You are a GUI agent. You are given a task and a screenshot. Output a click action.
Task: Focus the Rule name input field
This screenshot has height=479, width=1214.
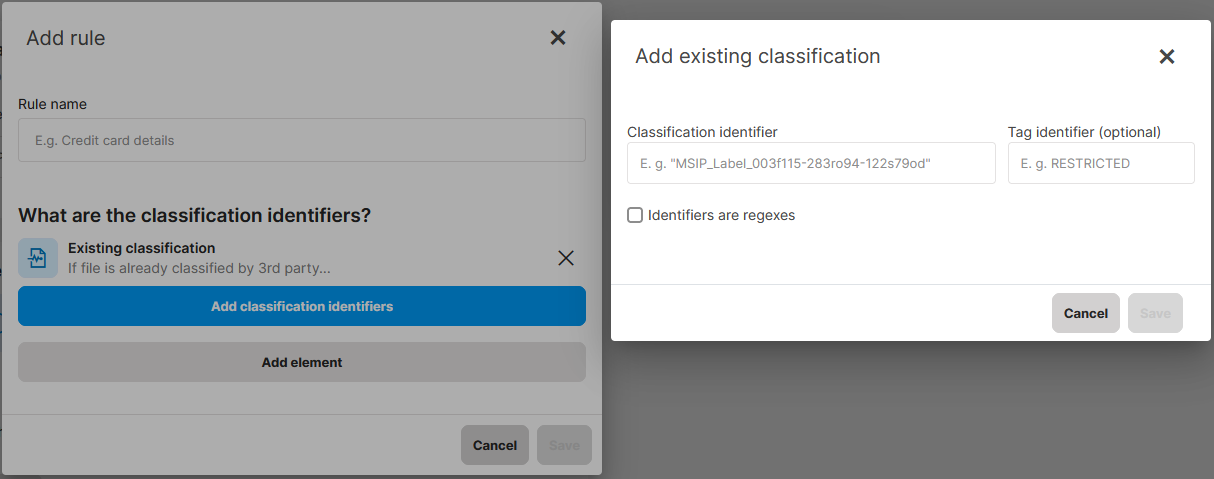[x=302, y=141]
